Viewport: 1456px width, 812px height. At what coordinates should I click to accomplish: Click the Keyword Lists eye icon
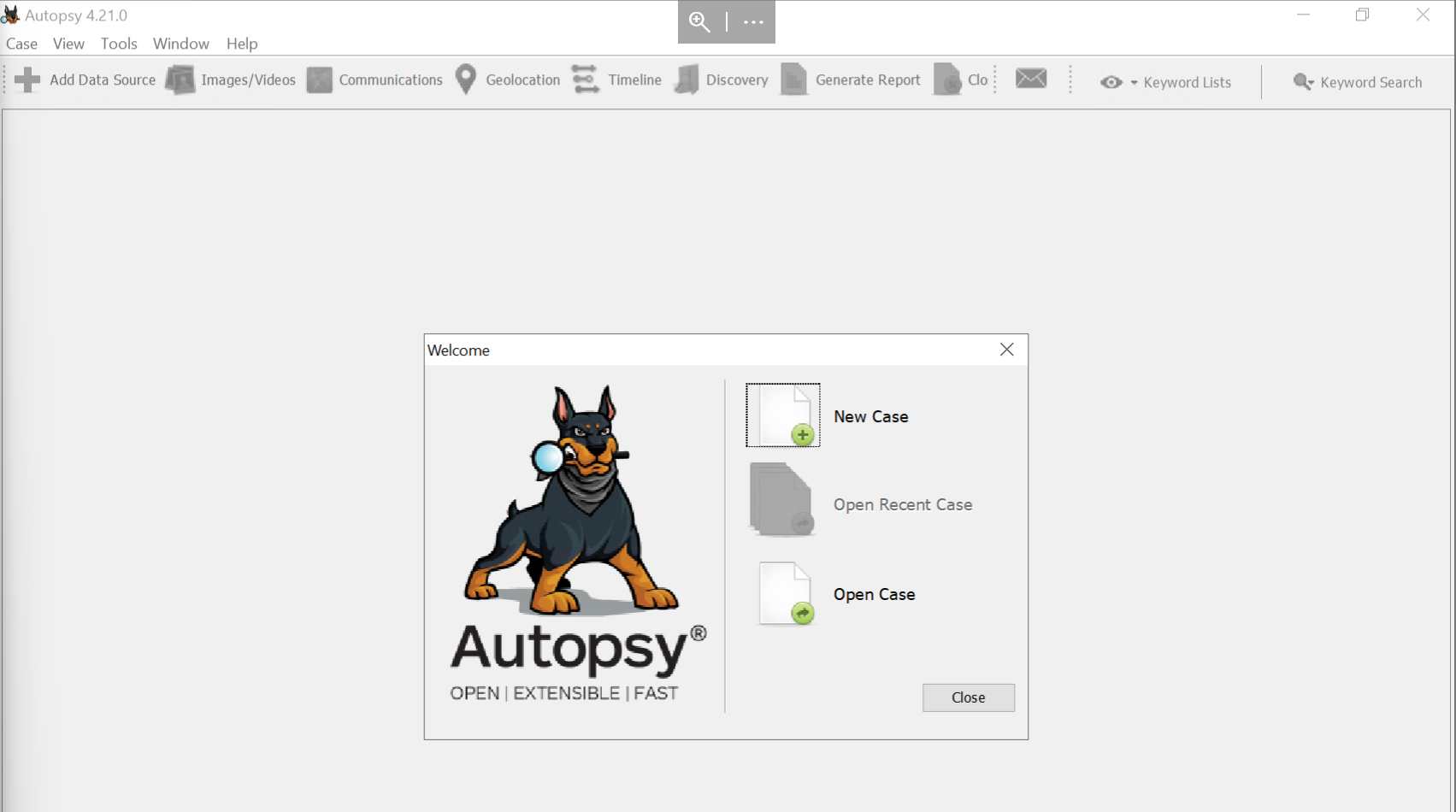tap(1111, 82)
